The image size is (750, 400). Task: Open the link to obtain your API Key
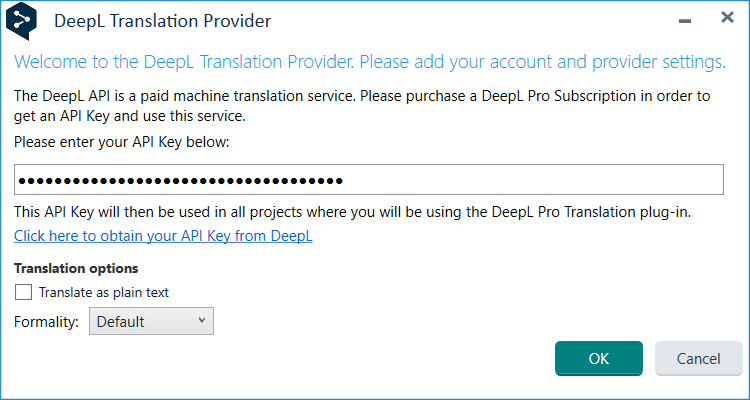click(163, 236)
